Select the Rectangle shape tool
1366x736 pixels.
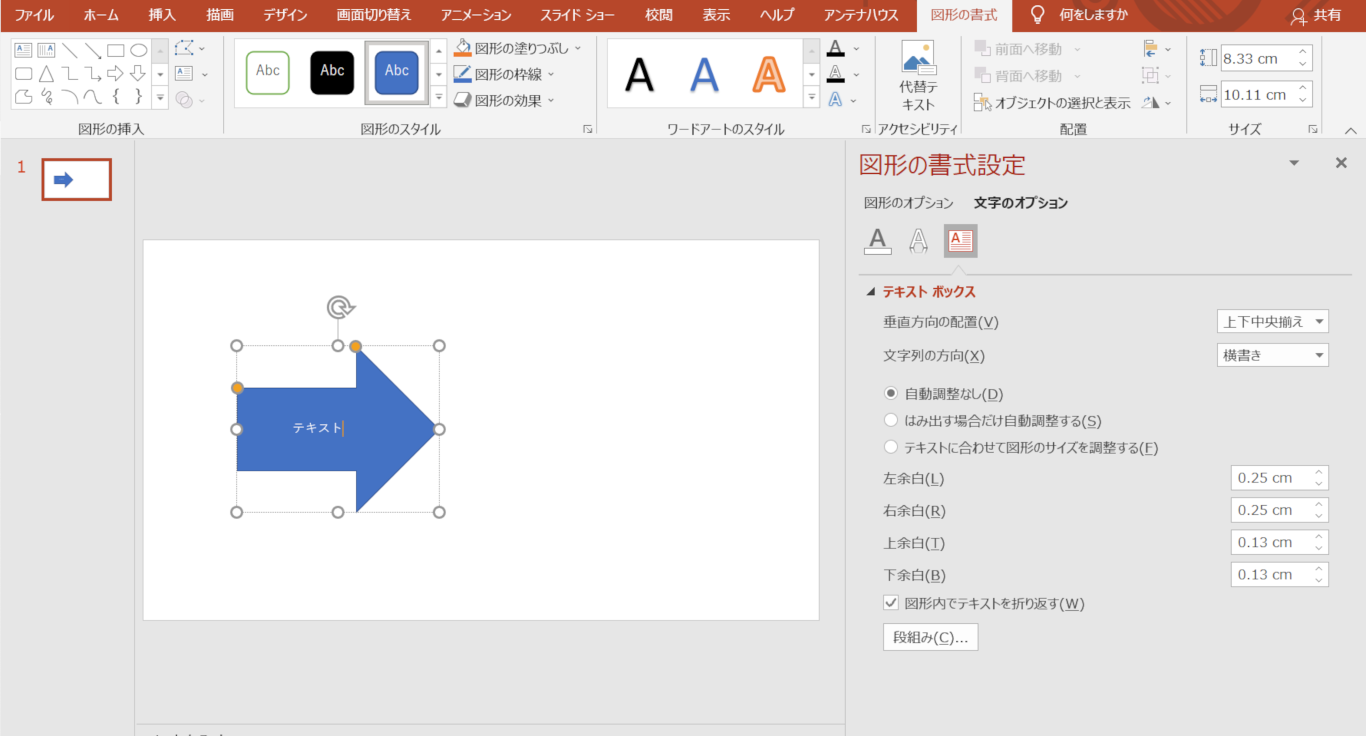click(x=115, y=50)
